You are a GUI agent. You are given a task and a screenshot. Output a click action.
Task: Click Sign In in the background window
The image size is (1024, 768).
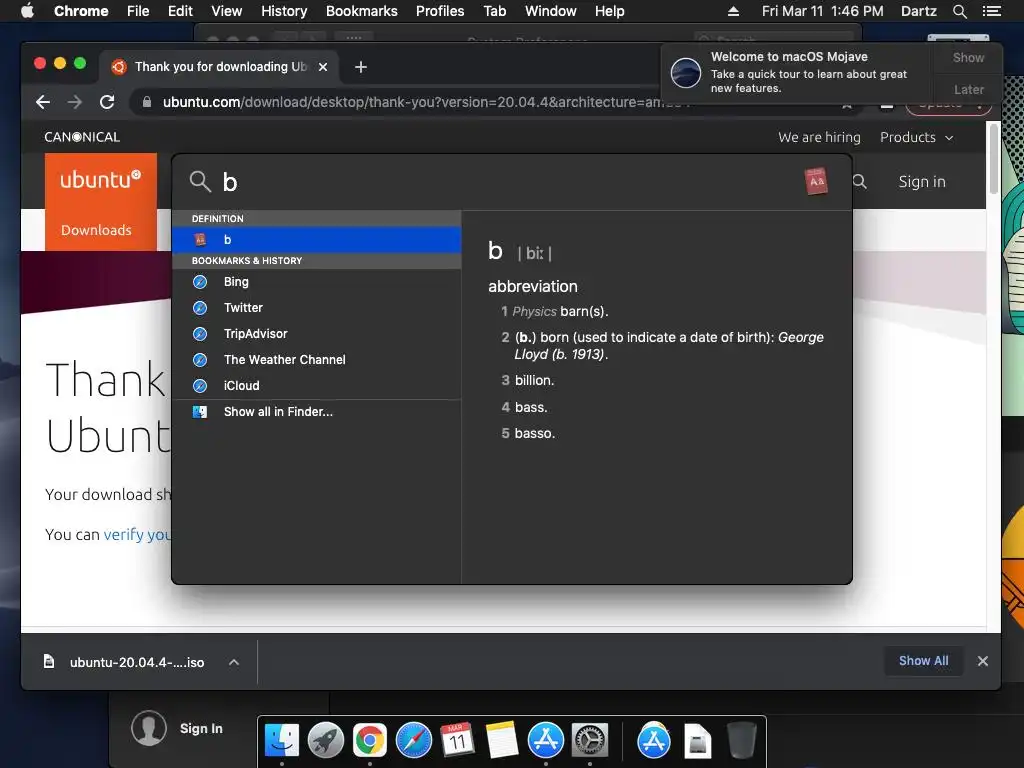(201, 729)
